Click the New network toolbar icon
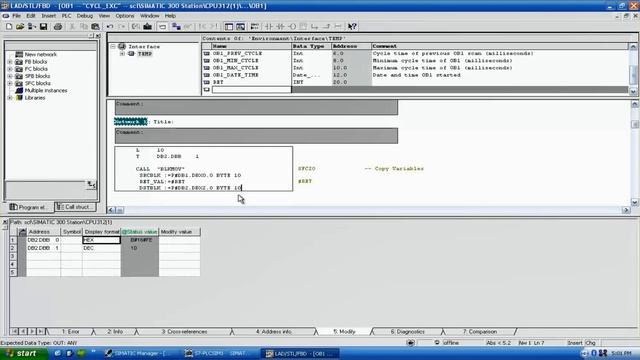 tap(255, 27)
